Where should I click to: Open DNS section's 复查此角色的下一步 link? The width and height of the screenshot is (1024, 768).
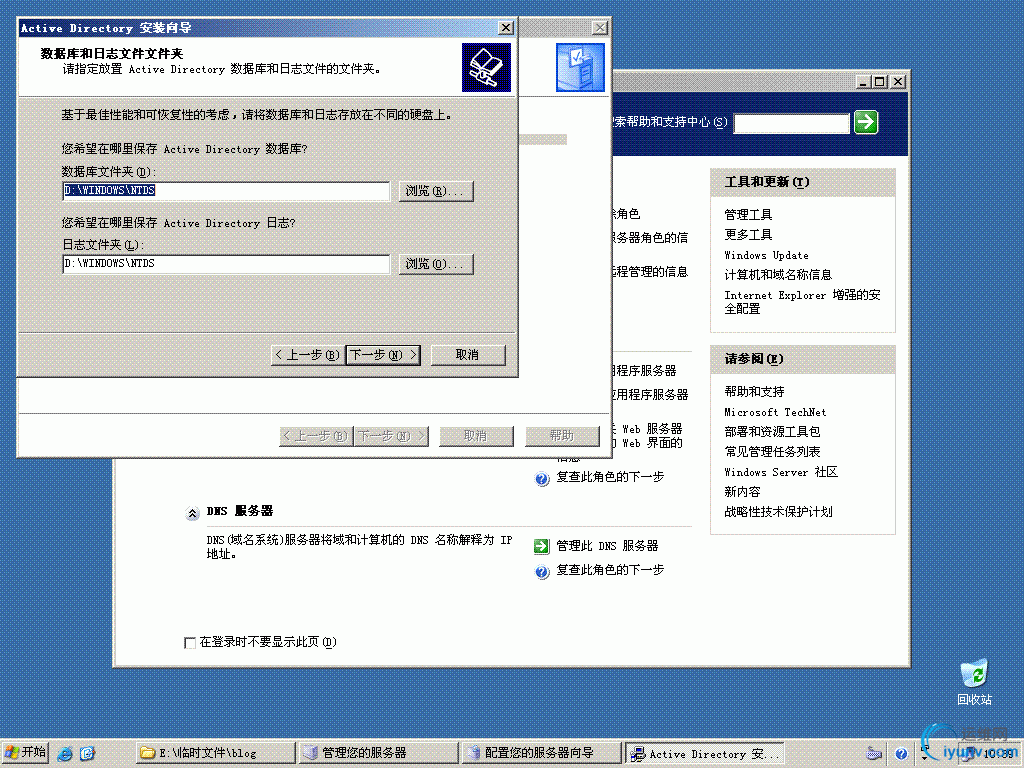(610, 570)
